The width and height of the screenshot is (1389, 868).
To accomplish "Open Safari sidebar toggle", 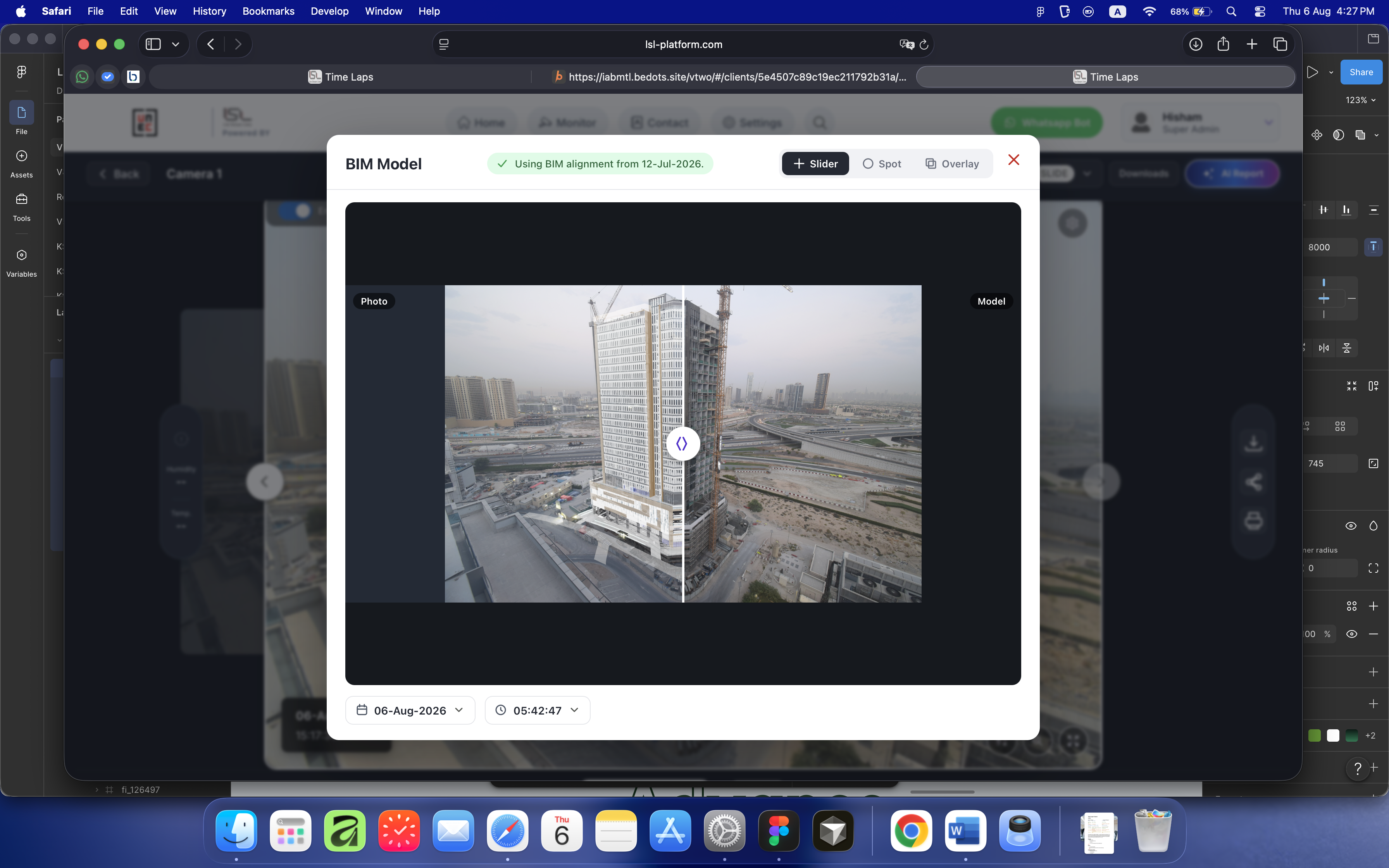I will 153,44.
